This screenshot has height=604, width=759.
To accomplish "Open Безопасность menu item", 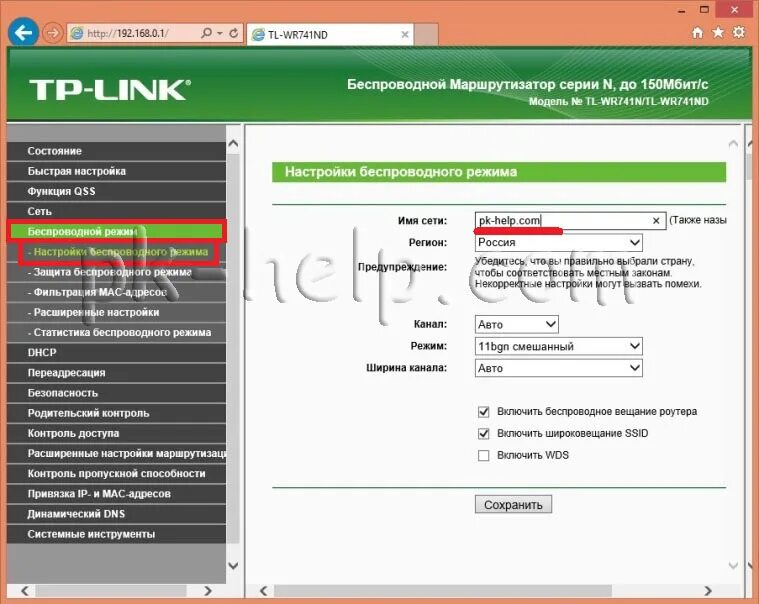I will [x=116, y=393].
